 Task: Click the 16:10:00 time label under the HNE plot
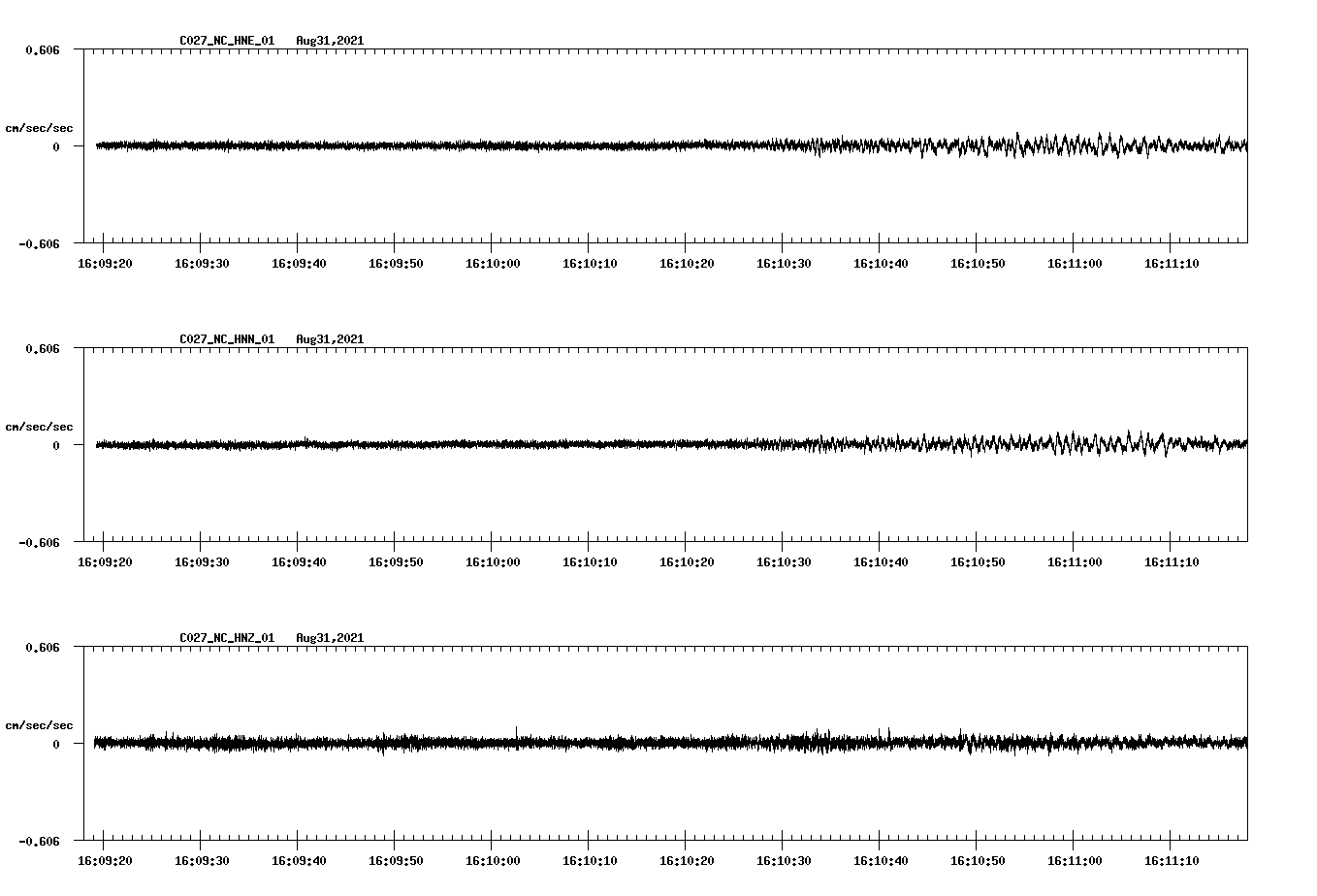493,264
